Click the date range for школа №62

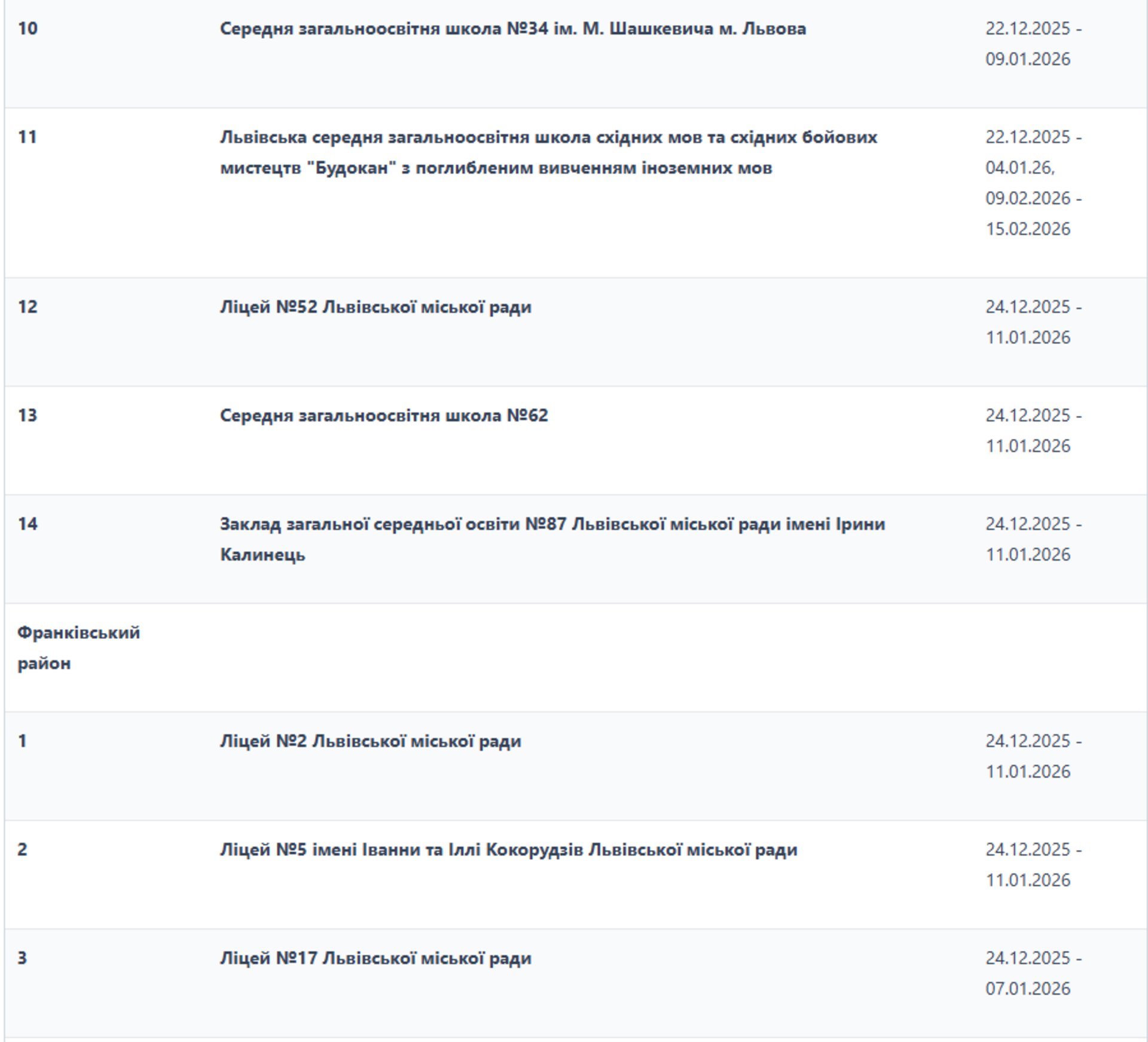coord(1033,430)
